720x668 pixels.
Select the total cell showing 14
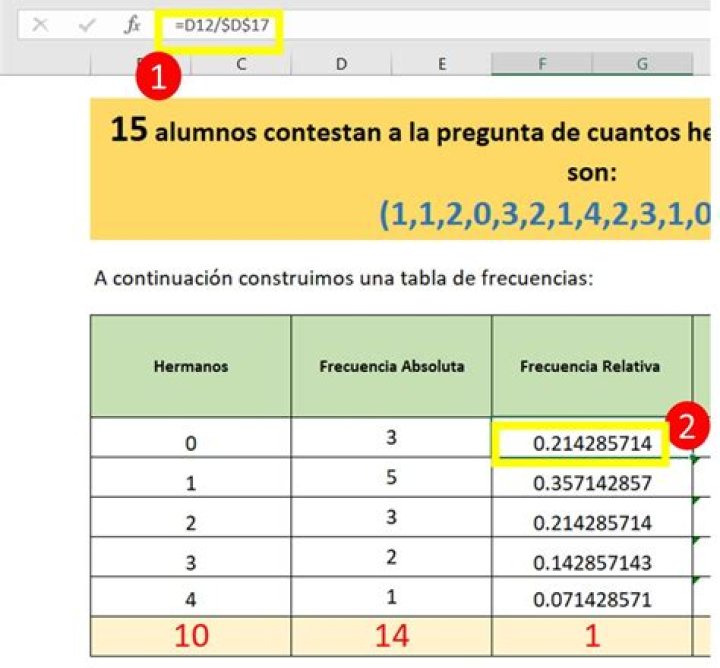coord(391,636)
